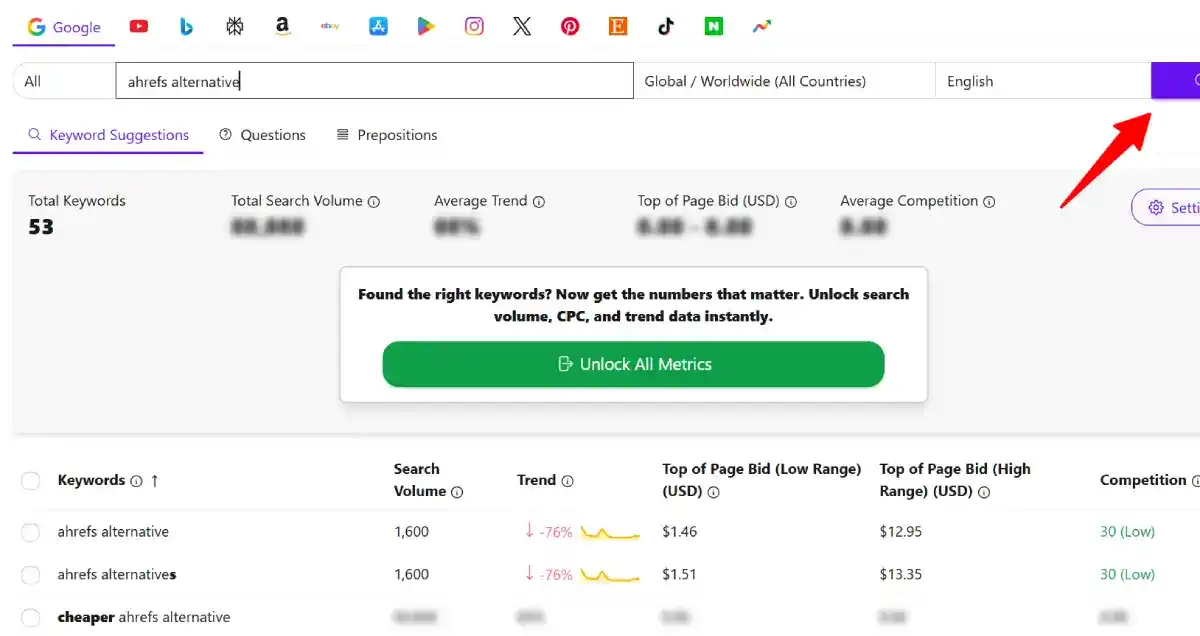Viewport: 1200px width, 636px height.
Task: Click the Total Search Volume info icon
Action: pos(374,202)
